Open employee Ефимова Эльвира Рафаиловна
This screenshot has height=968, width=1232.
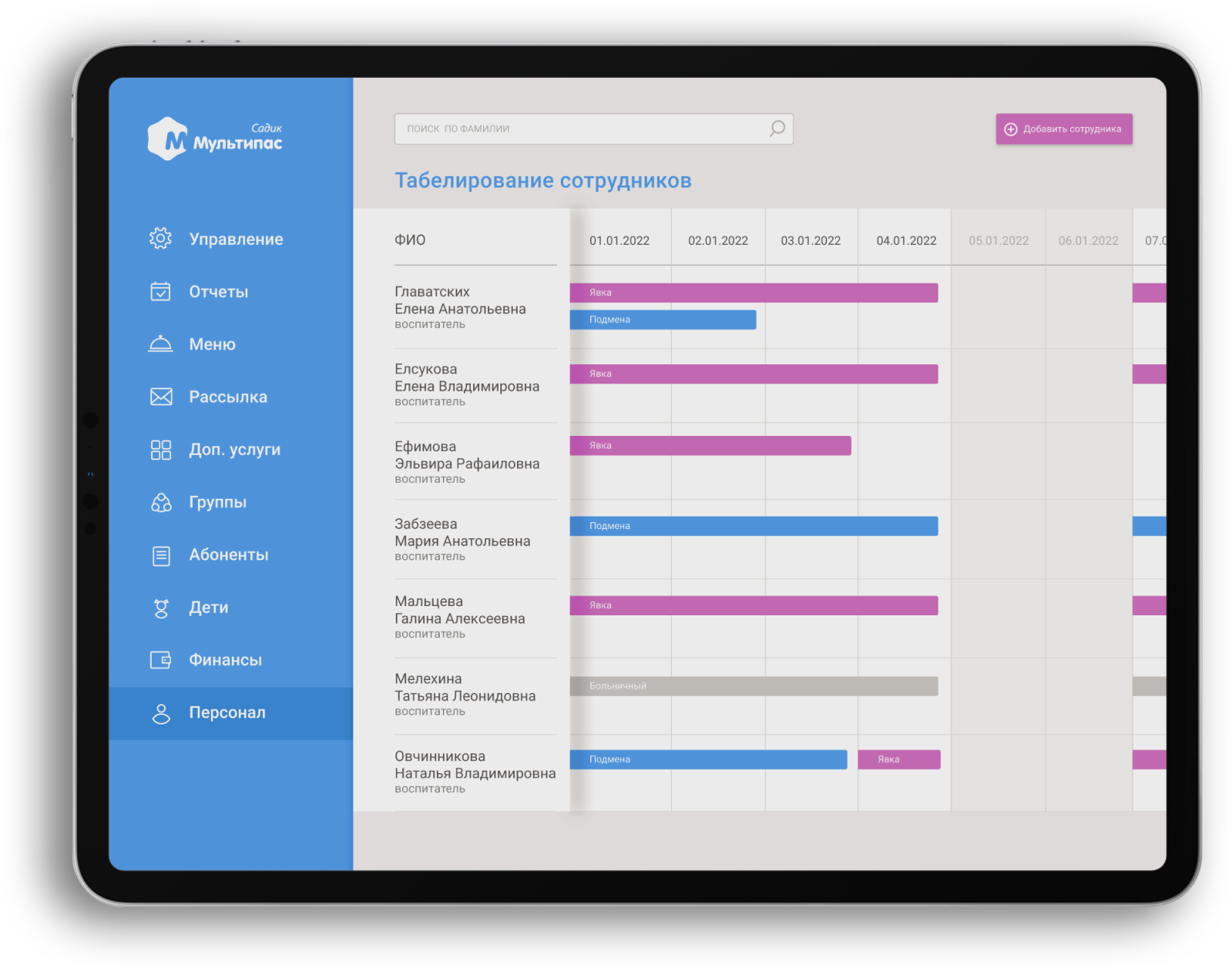tap(467, 462)
